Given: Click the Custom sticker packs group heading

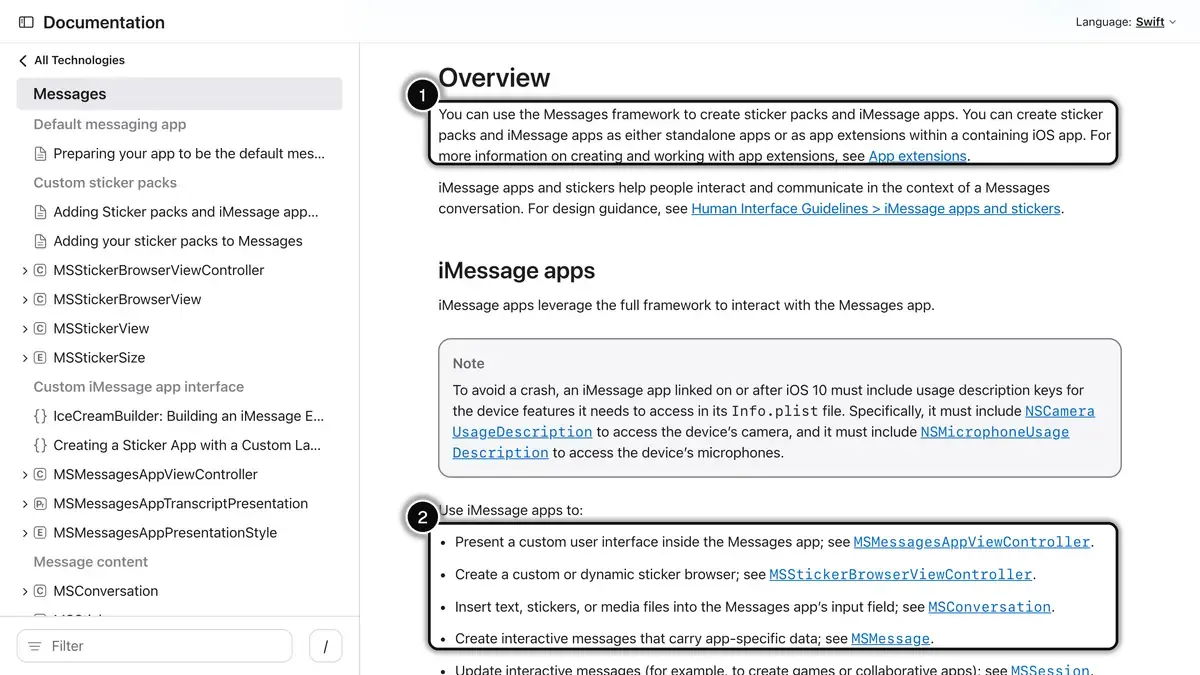Looking at the screenshot, I should point(105,183).
